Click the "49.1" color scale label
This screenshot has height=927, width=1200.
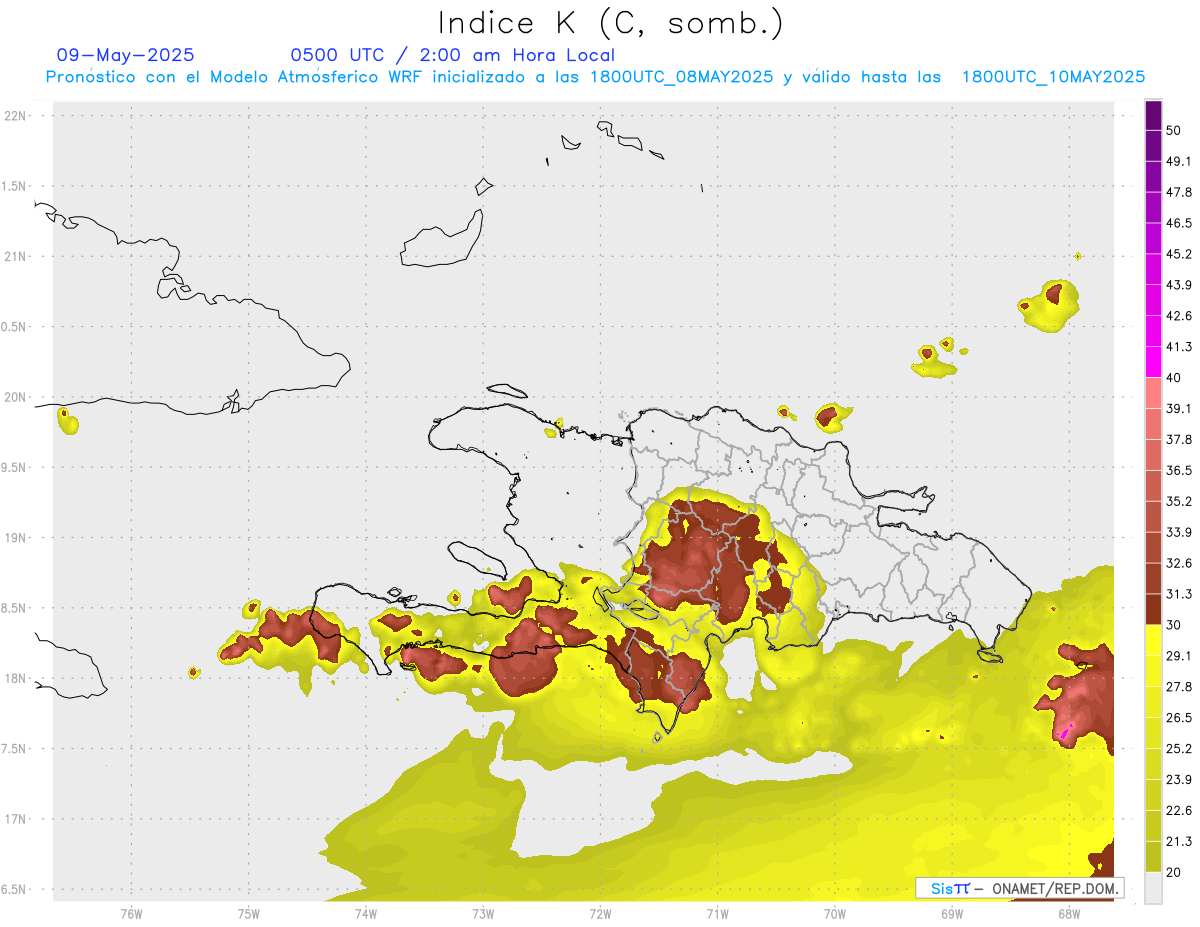pos(1178,161)
